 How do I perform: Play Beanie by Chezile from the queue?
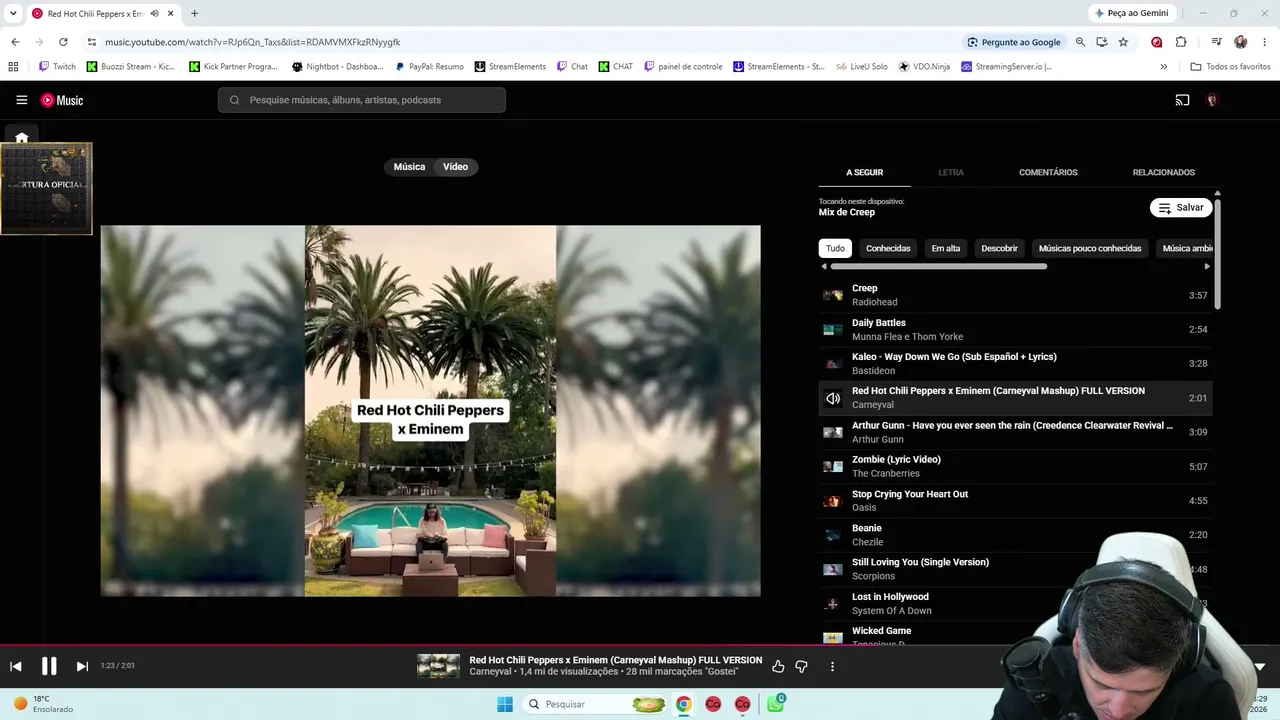click(1015, 535)
